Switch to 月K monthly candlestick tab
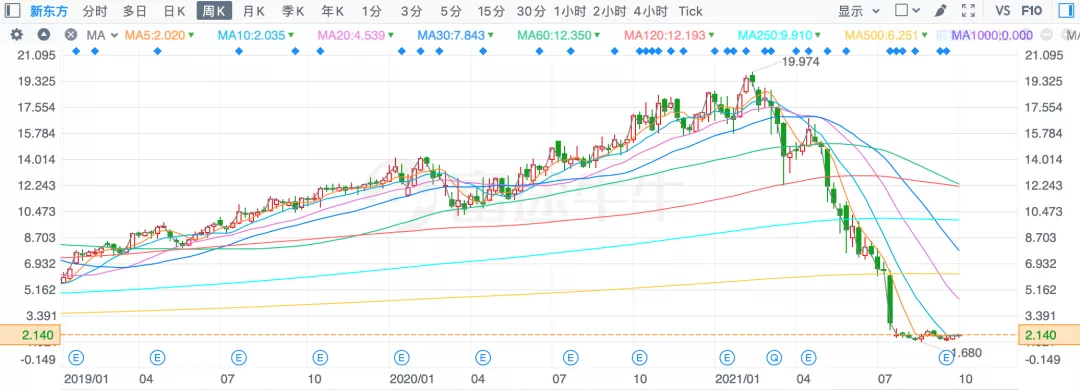The image size is (1080, 390). tap(253, 11)
